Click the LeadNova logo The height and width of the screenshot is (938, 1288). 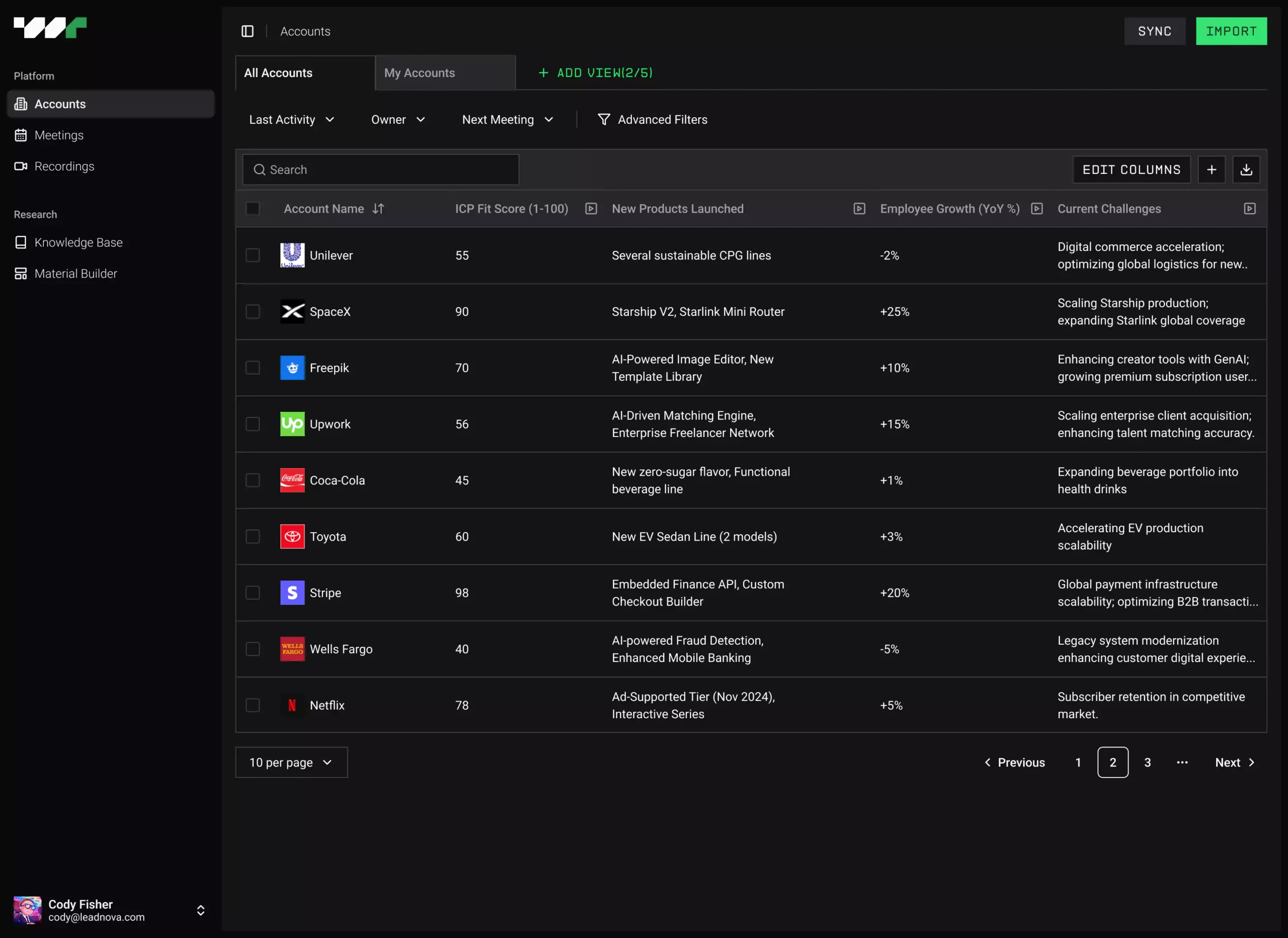pyautogui.click(x=50, y=28)
